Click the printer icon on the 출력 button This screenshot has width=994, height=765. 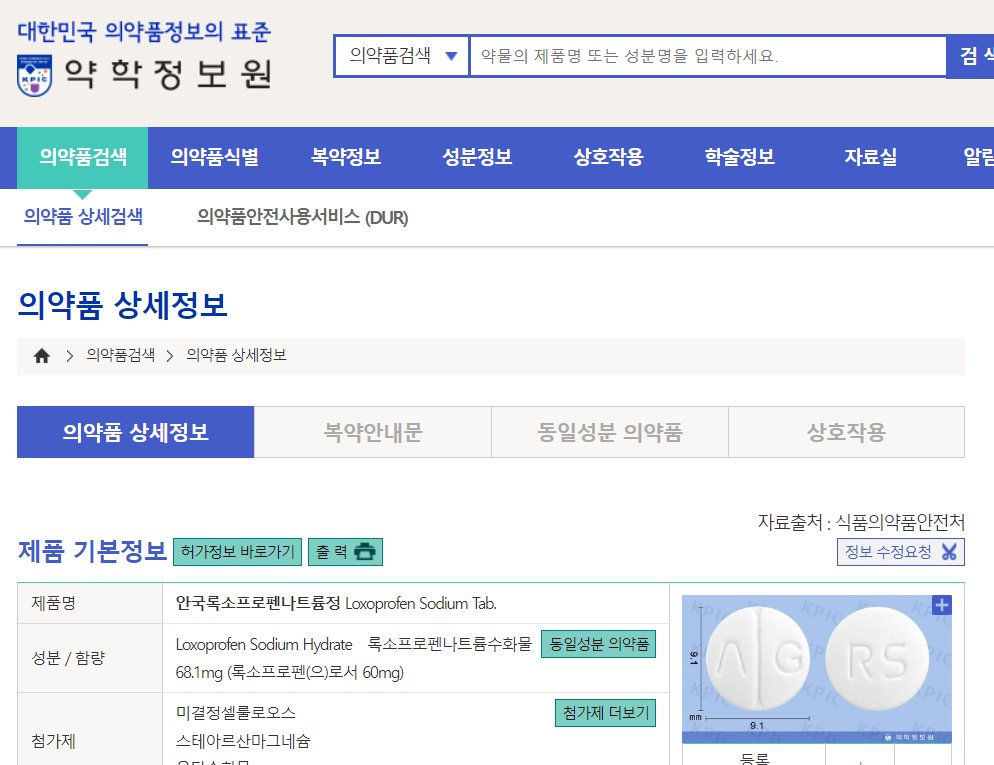tap(367, 551)
